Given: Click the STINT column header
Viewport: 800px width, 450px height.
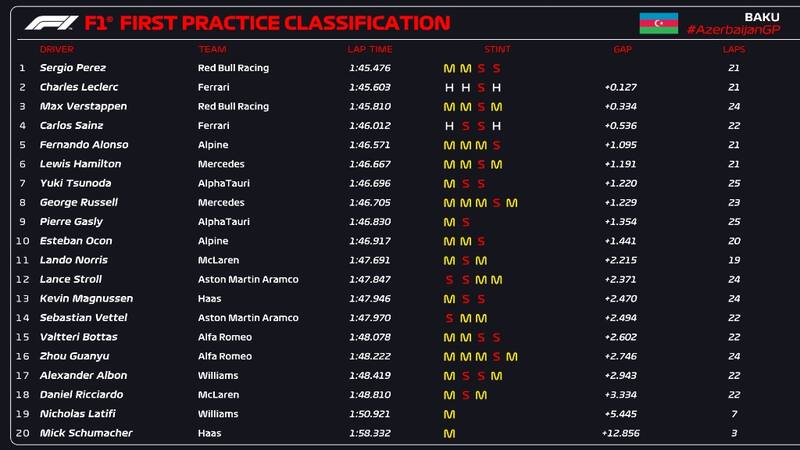Looking at the screenshot, I should tap(497, 49).
